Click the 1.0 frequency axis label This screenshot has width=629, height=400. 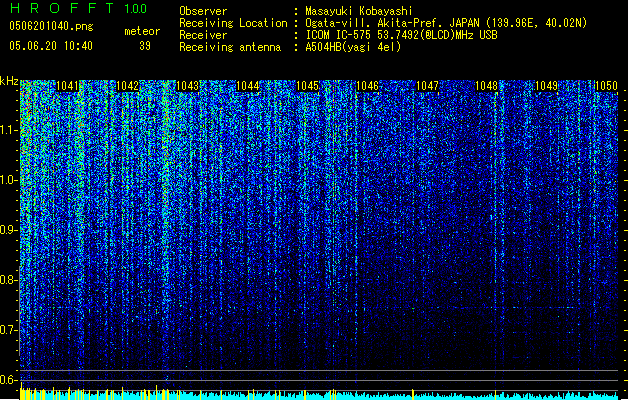8,180
